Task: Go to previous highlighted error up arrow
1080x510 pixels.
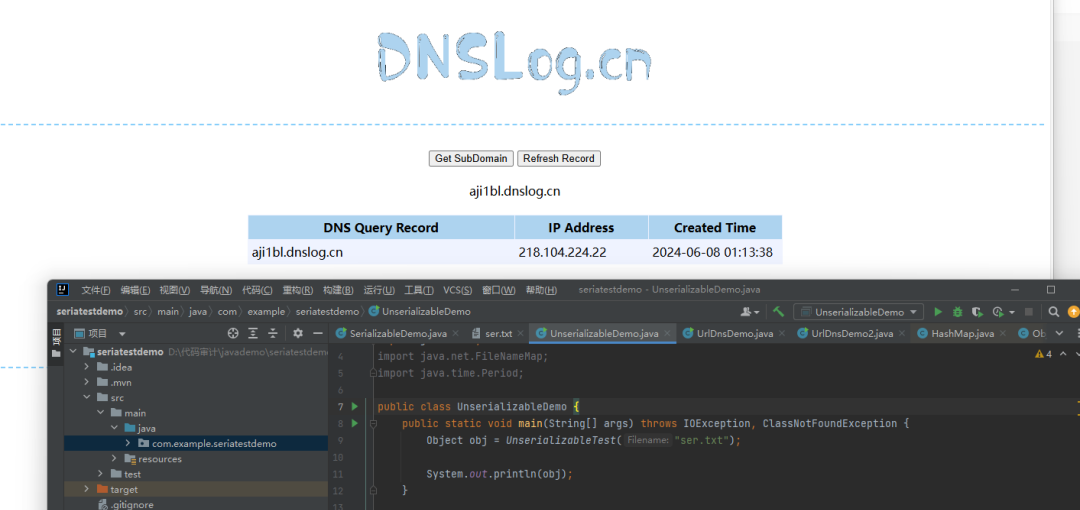Action: click(x=1063, y=354)
